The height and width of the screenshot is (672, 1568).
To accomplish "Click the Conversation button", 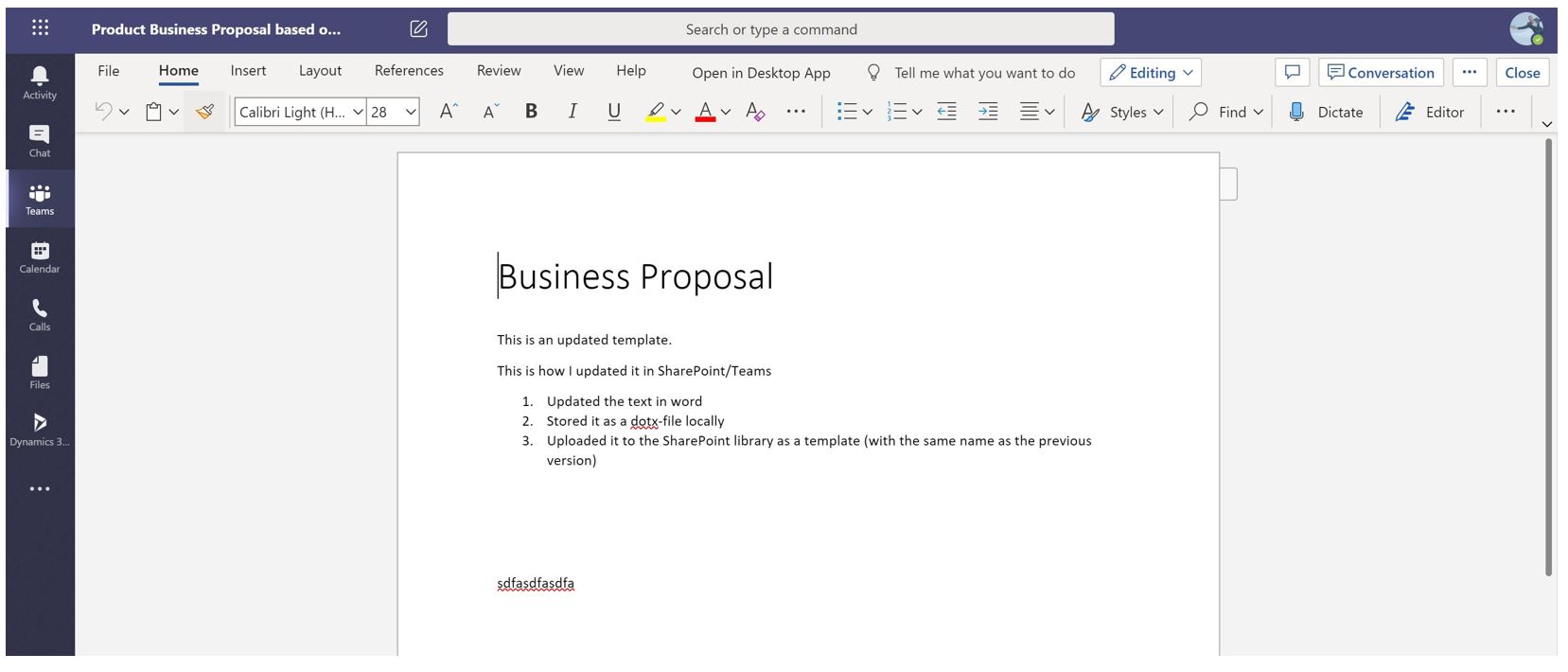I will click(1381, 73).
